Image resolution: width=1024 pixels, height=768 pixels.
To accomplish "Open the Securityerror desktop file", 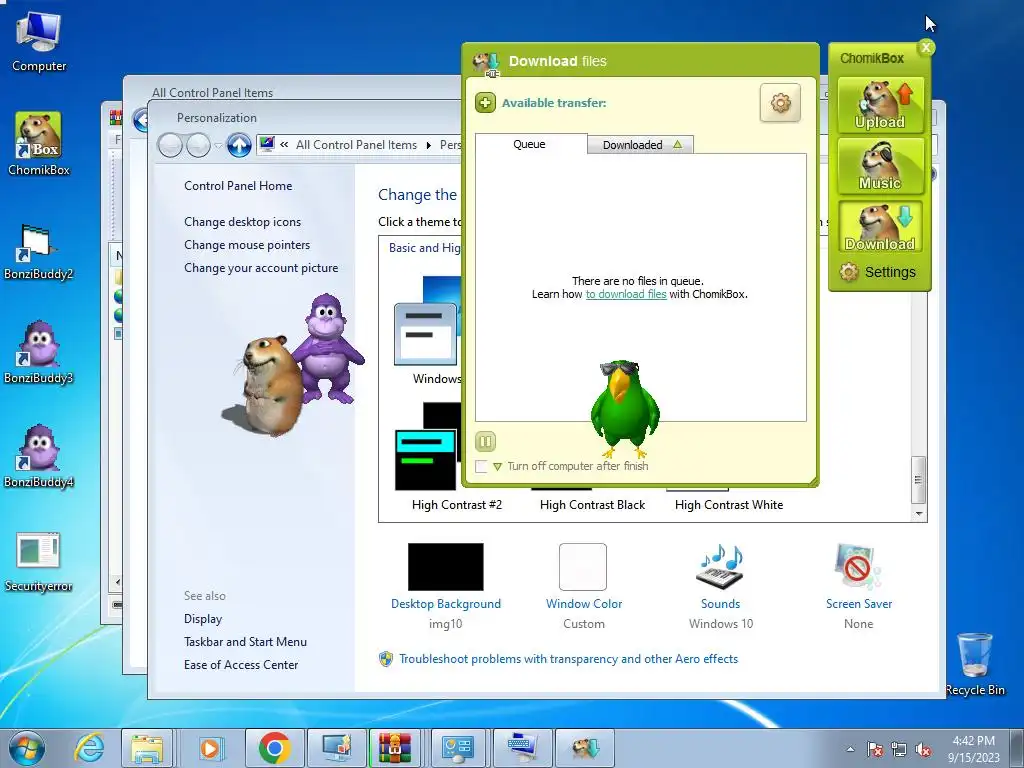I will tap(39, 562).
